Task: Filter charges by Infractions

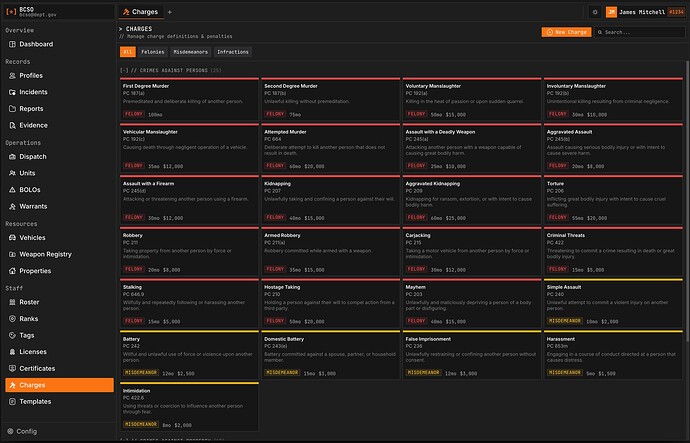Action: click(x=233, y=52)
